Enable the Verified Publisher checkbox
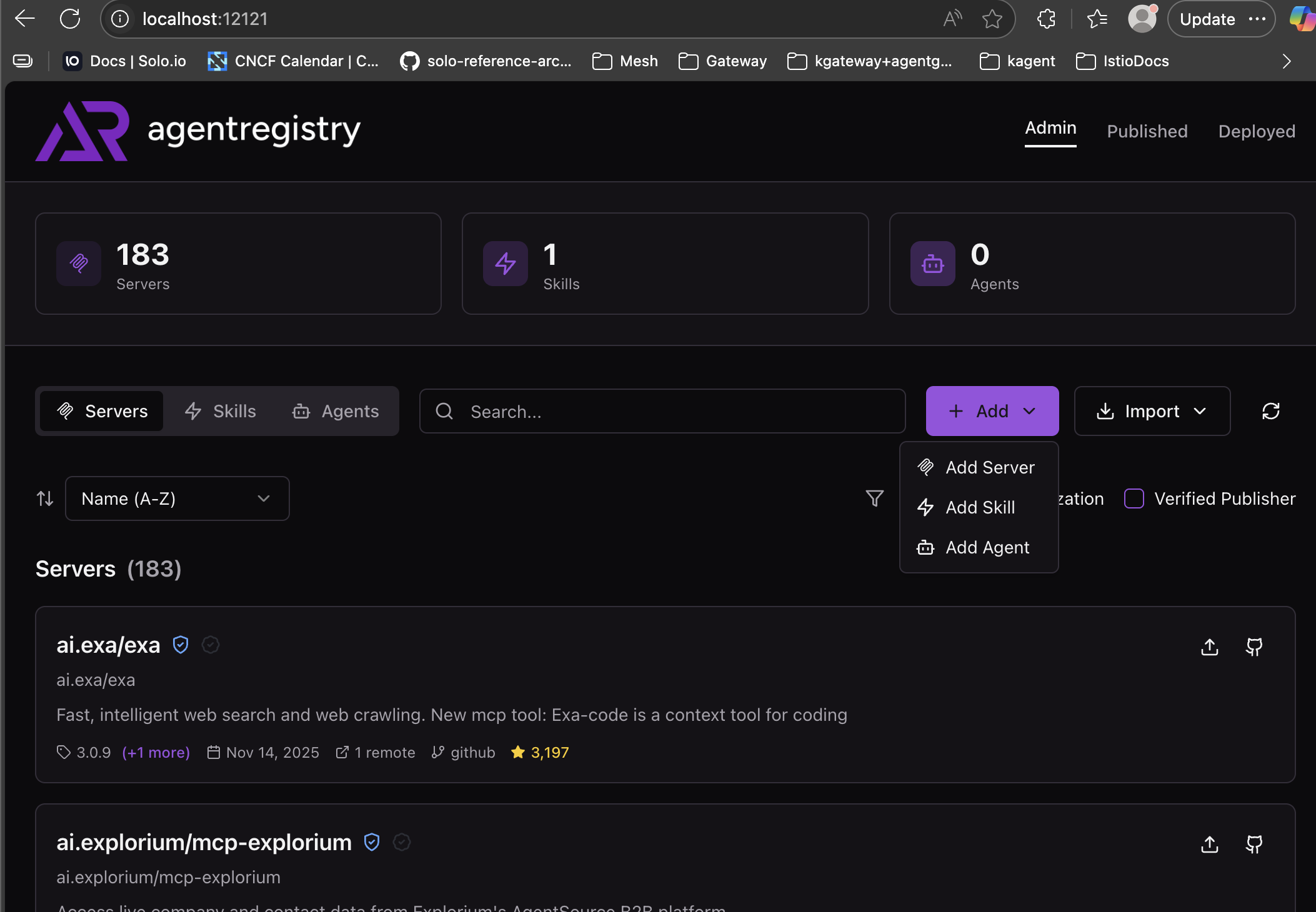Viewport: 1316px width, 912px height. click(1134, 498)
